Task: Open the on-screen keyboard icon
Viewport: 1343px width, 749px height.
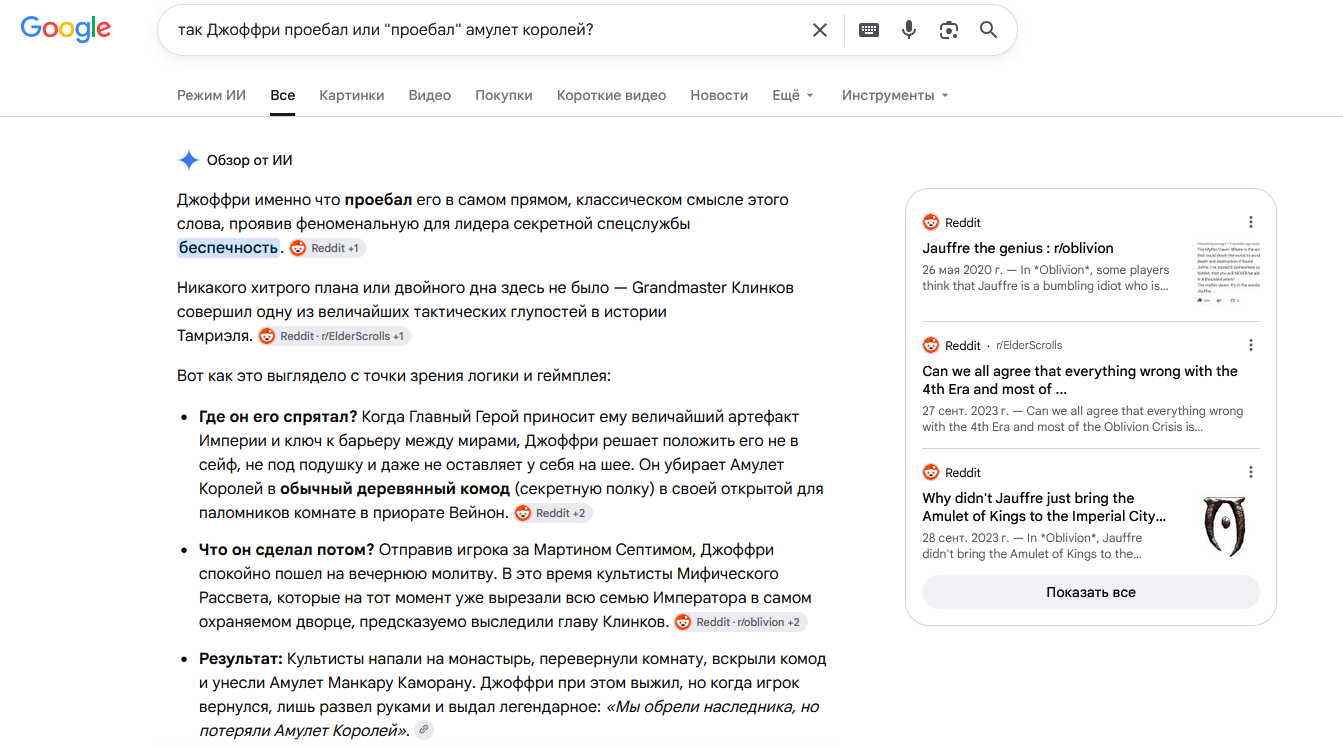Action: tap(869, 30)
